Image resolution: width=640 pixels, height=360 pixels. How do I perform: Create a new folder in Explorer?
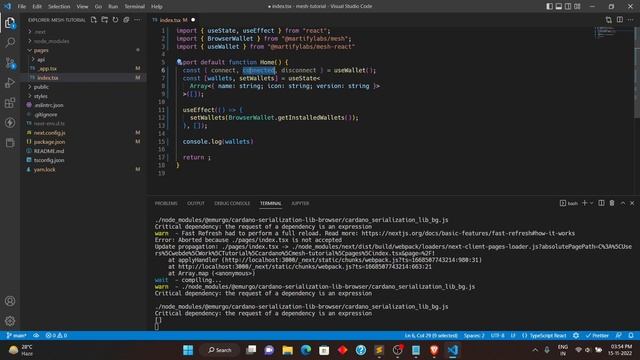point(105,20)
